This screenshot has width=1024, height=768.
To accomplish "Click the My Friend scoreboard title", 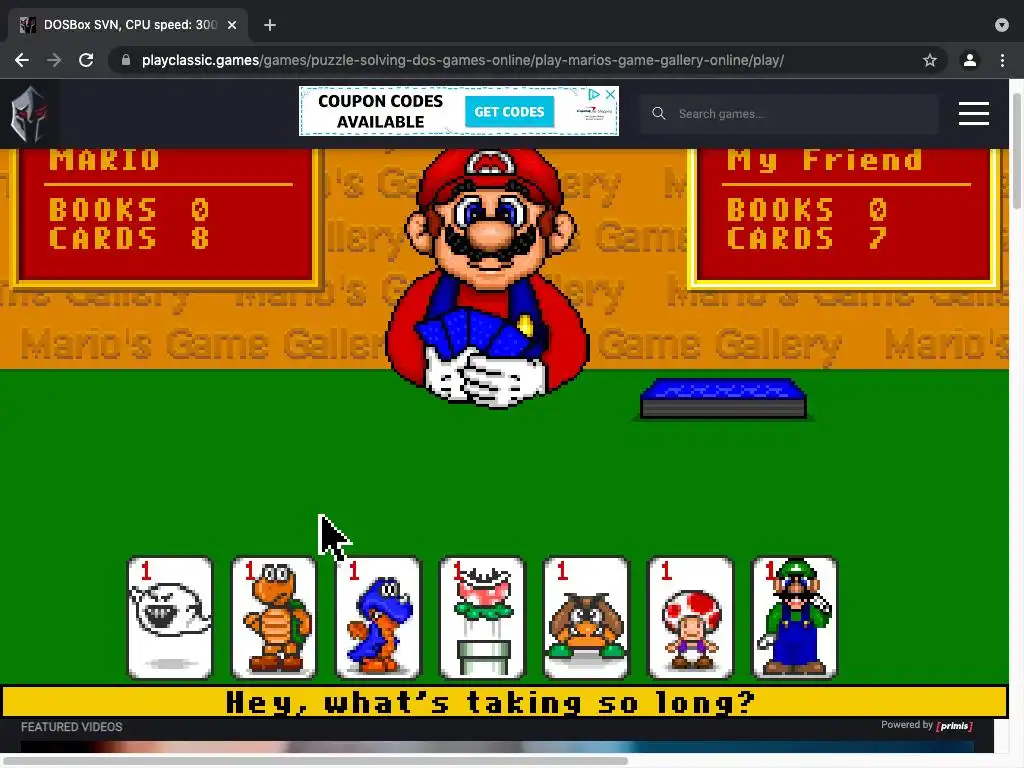I will [x=825, y=160].
